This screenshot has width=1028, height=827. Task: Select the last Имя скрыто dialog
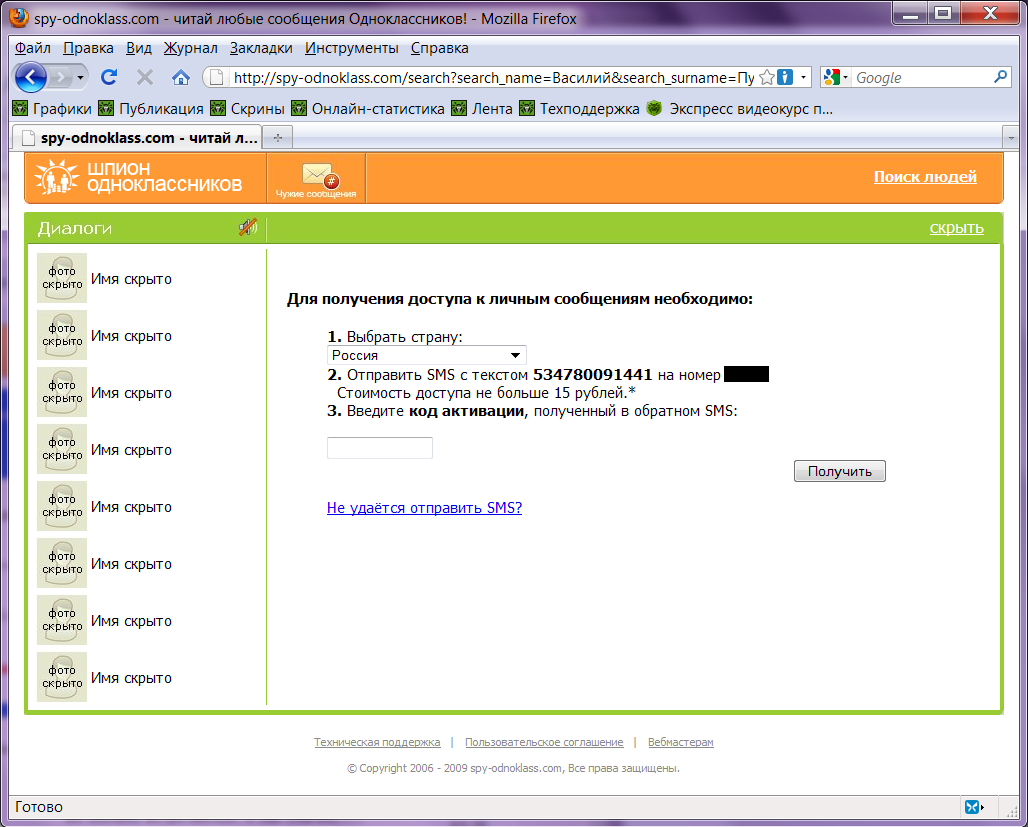pos(131,678)
